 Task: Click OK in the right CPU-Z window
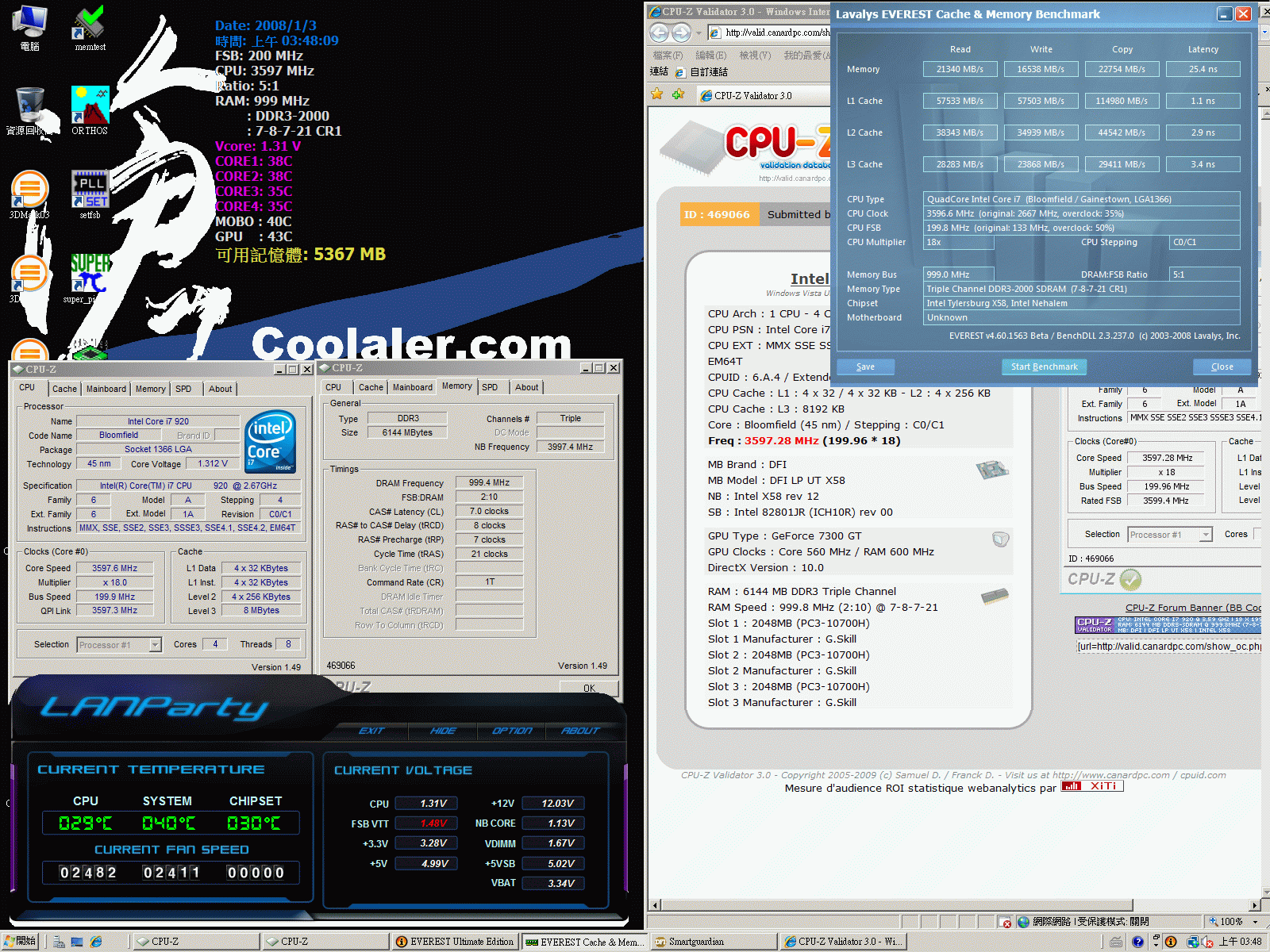[589, 688]
